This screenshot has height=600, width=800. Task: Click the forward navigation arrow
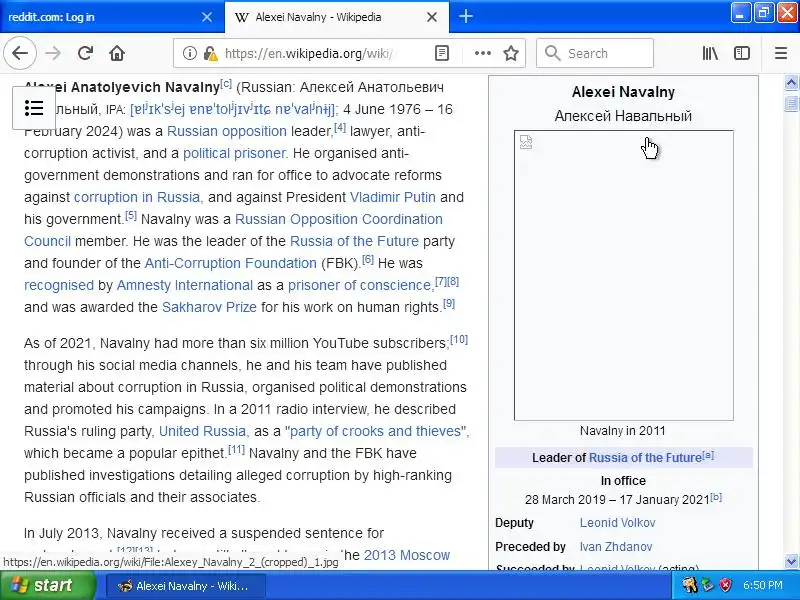tap(53, 53)
